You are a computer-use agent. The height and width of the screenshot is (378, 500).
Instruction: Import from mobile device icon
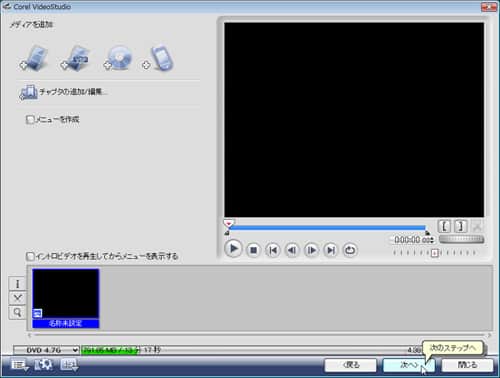(159, 59)
